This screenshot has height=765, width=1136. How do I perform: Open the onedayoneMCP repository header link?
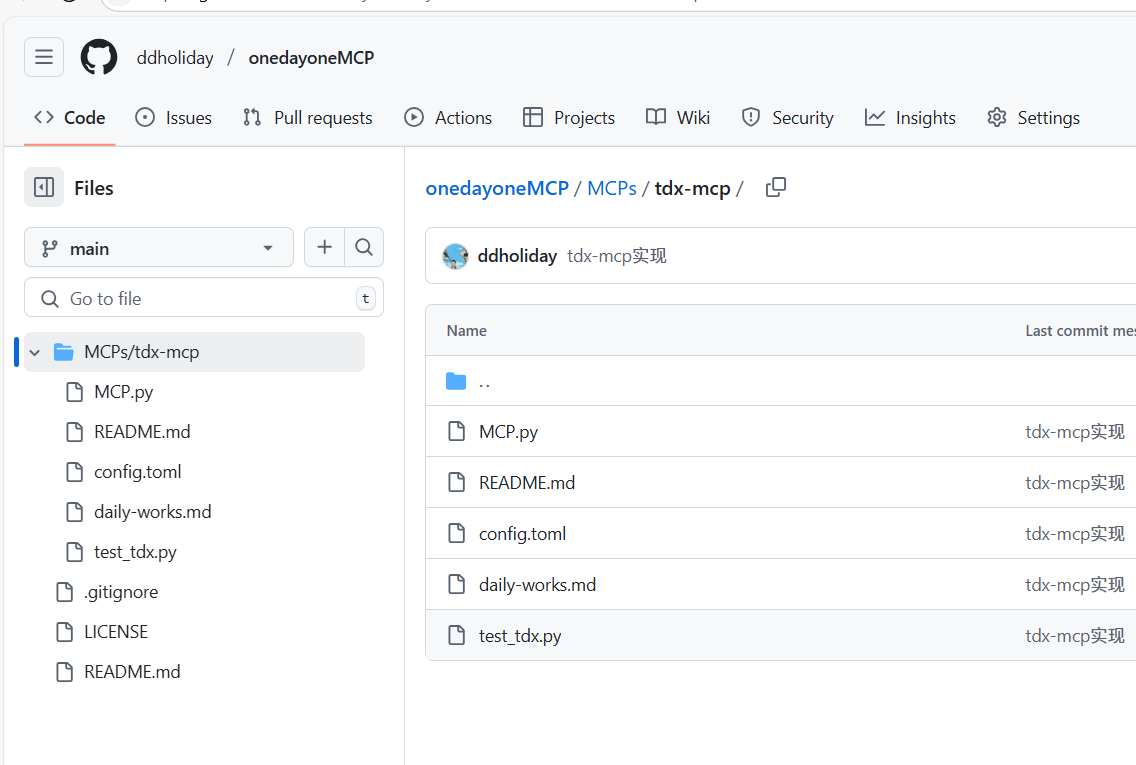pos(311,58)
